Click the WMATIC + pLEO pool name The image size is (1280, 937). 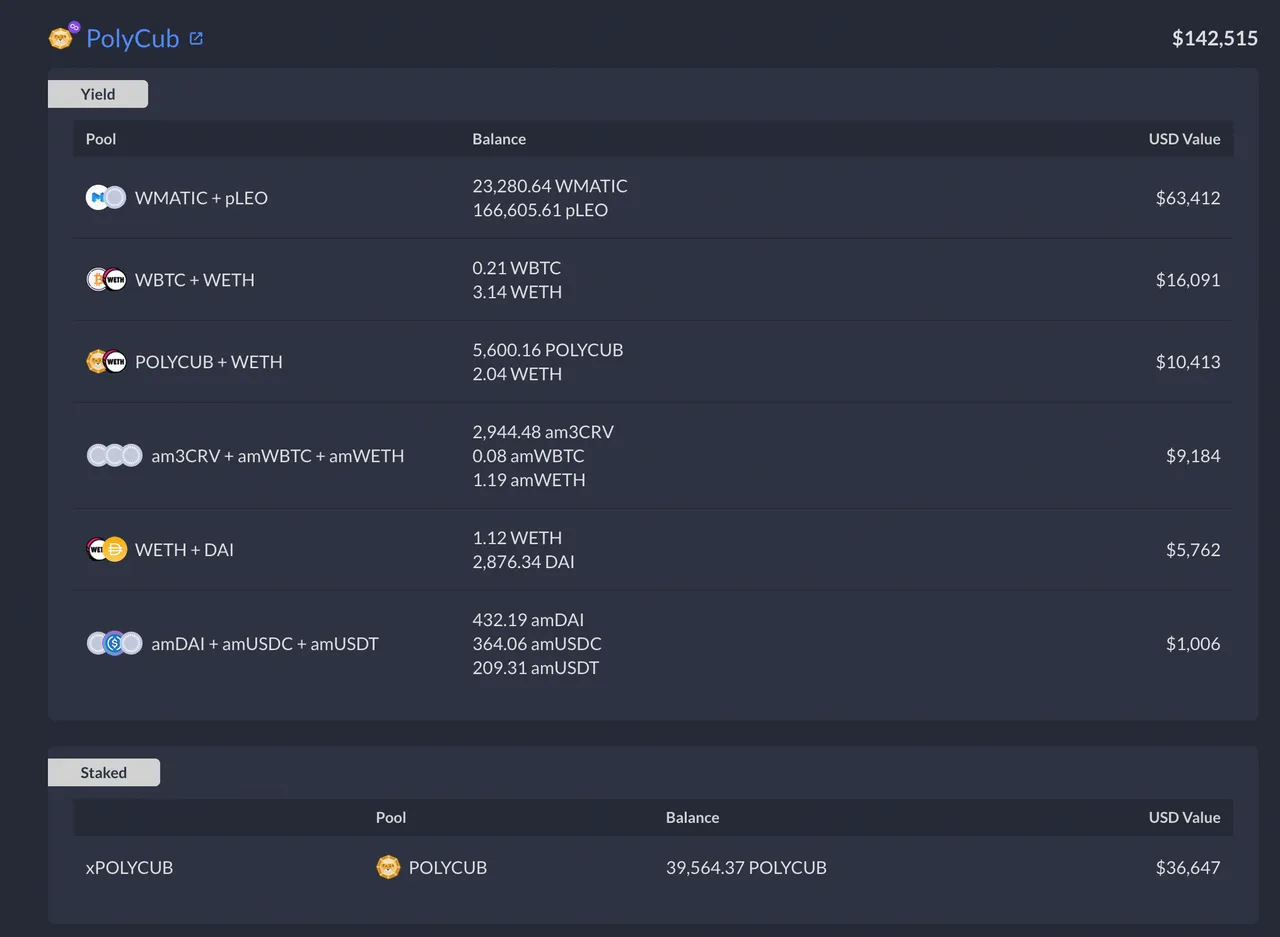click(201, 198)
